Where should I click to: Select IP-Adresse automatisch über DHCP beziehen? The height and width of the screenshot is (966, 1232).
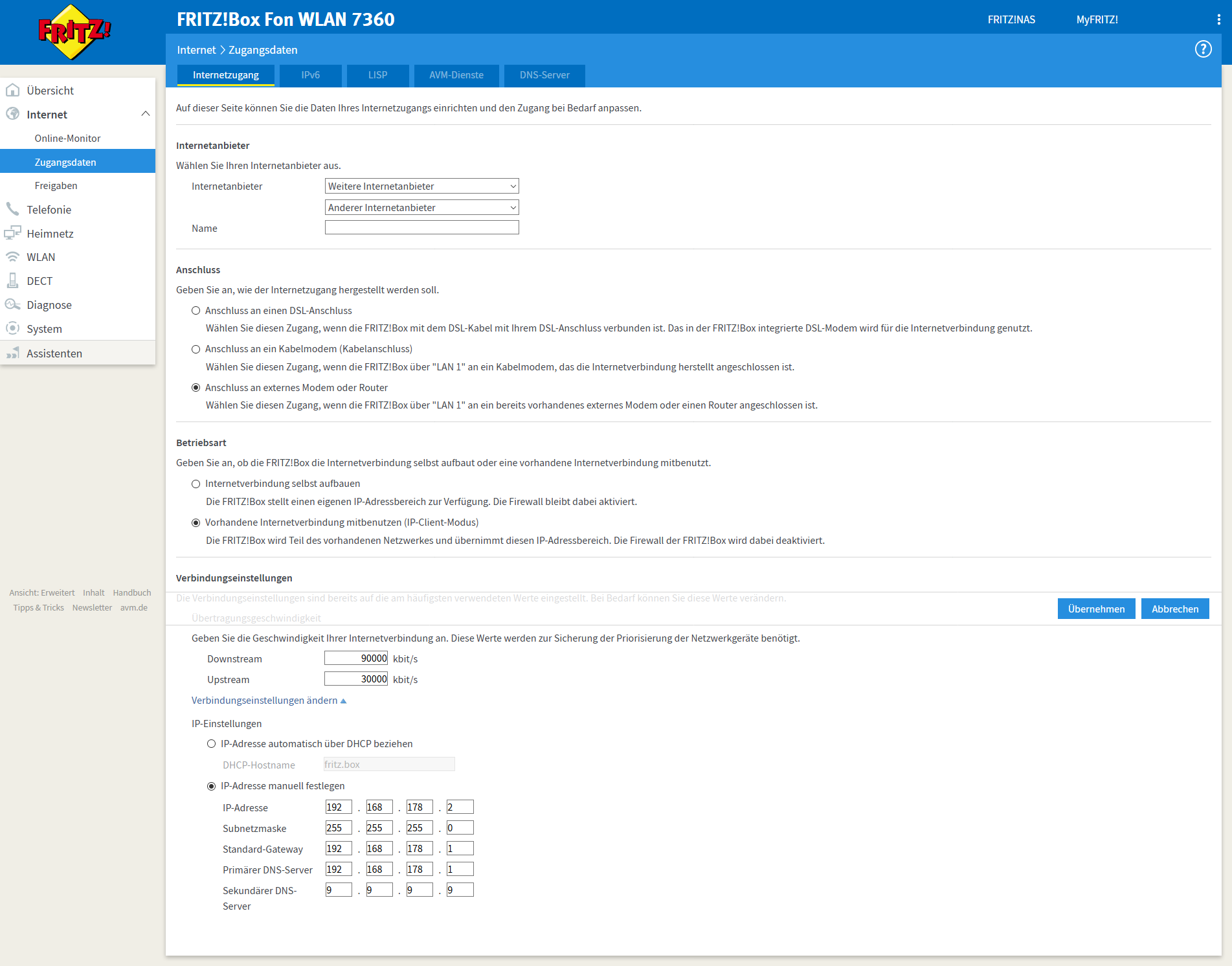pos(211,744)
